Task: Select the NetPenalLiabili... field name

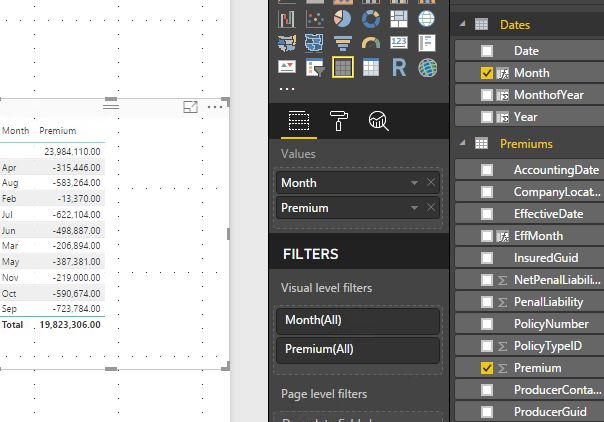Action: pos(557,280)
